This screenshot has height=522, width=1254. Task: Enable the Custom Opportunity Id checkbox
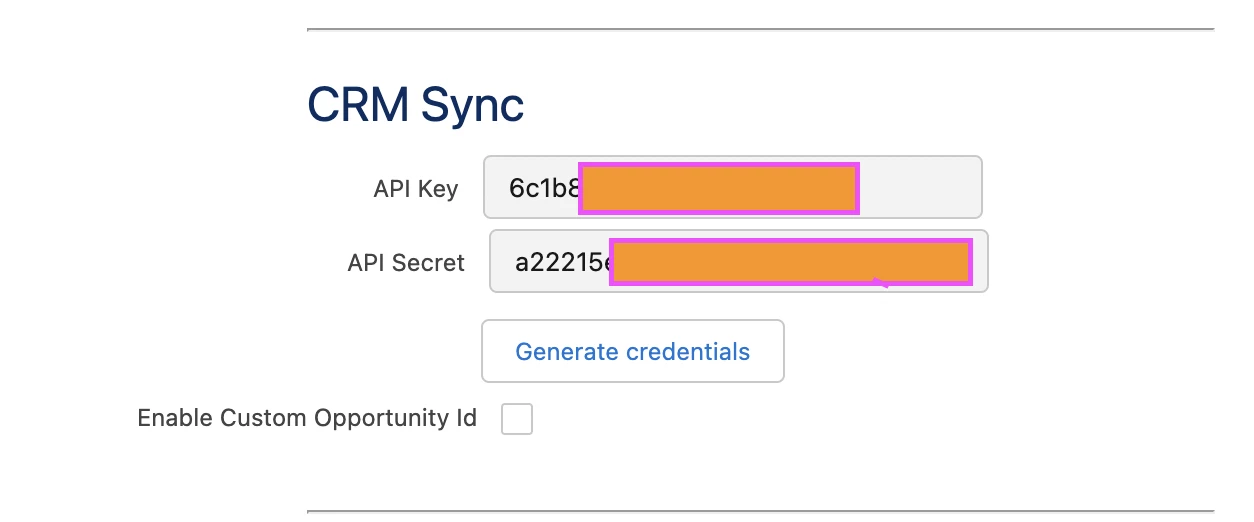(517, 419)
